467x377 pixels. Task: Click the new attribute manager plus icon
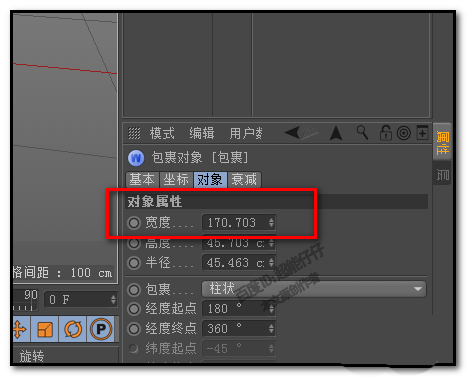(422, 133)
